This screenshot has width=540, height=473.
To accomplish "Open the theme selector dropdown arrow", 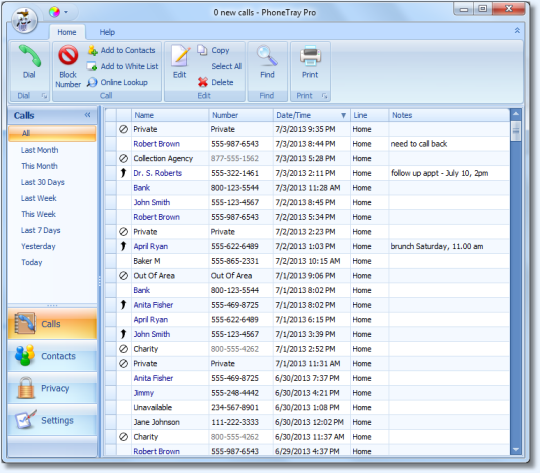I will 66,12.
